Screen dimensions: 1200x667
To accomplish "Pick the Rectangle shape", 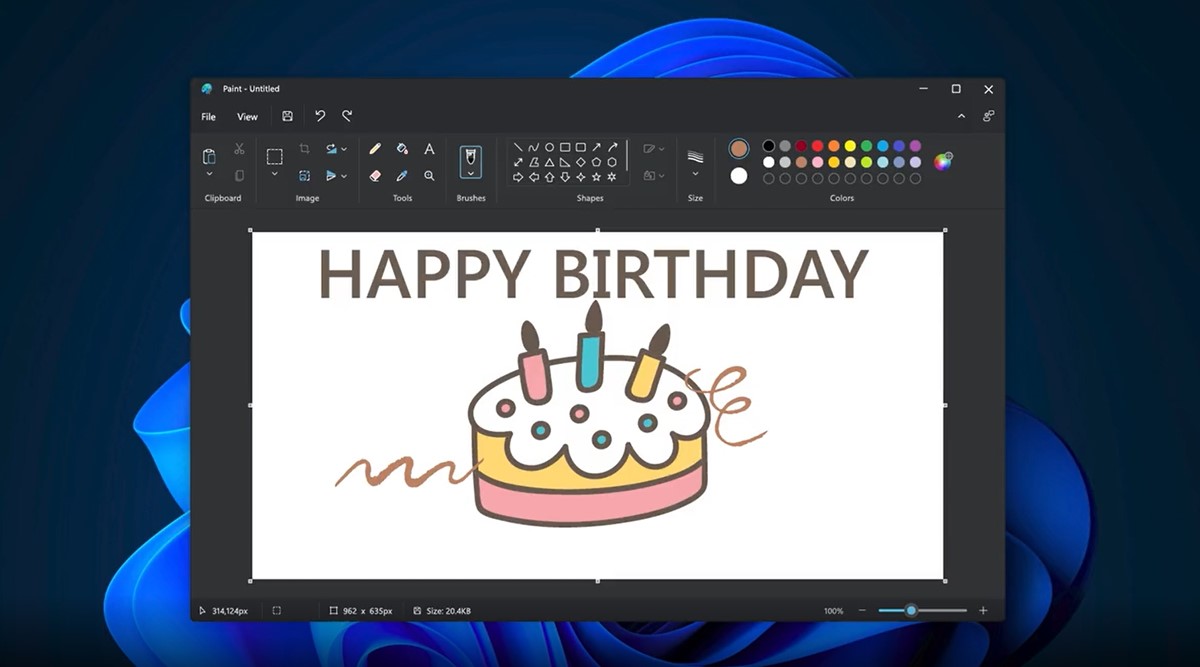I will point(565,147).
